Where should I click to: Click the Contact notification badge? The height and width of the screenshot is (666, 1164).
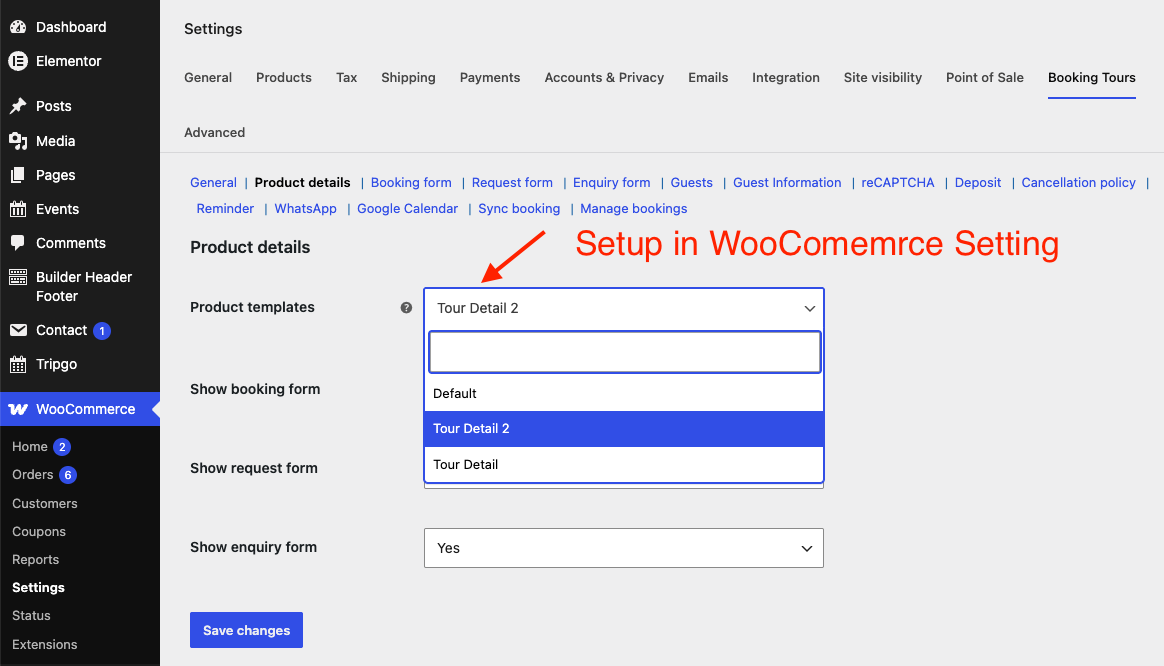(x=102, y=331)
